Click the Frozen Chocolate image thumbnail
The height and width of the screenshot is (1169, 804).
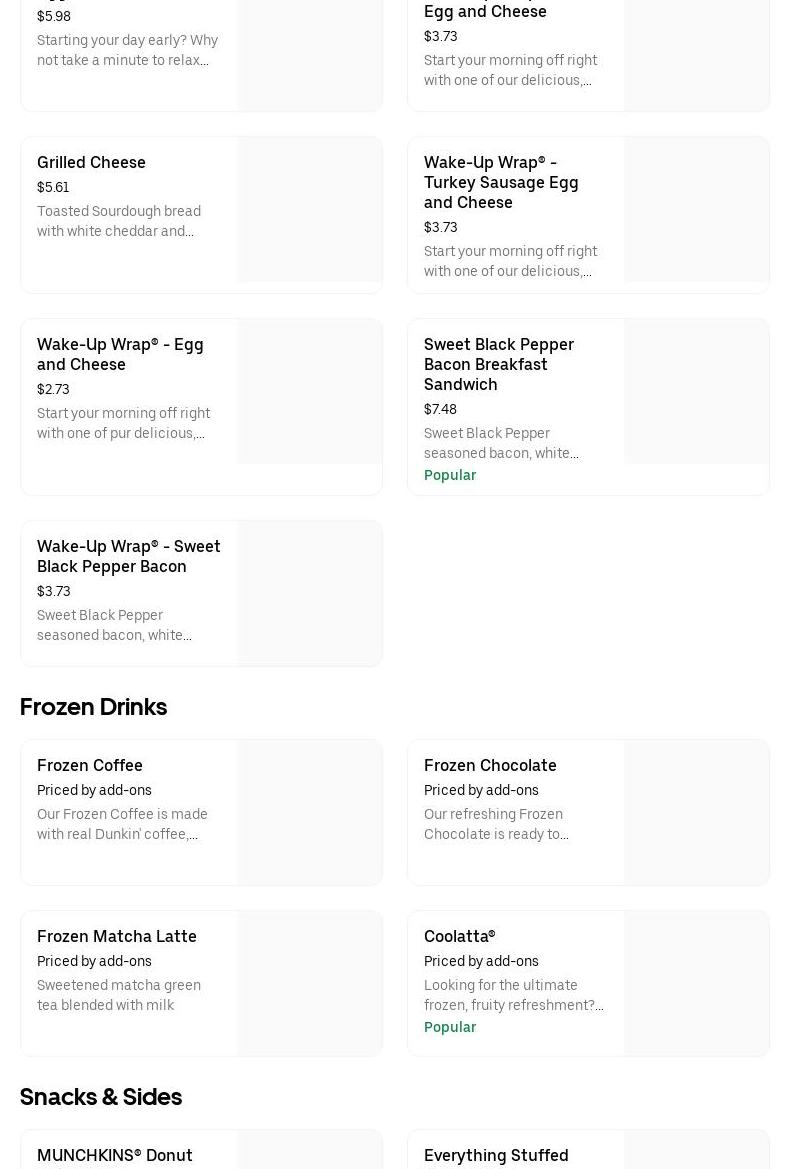pyautogui.click(x=697, y=812)
